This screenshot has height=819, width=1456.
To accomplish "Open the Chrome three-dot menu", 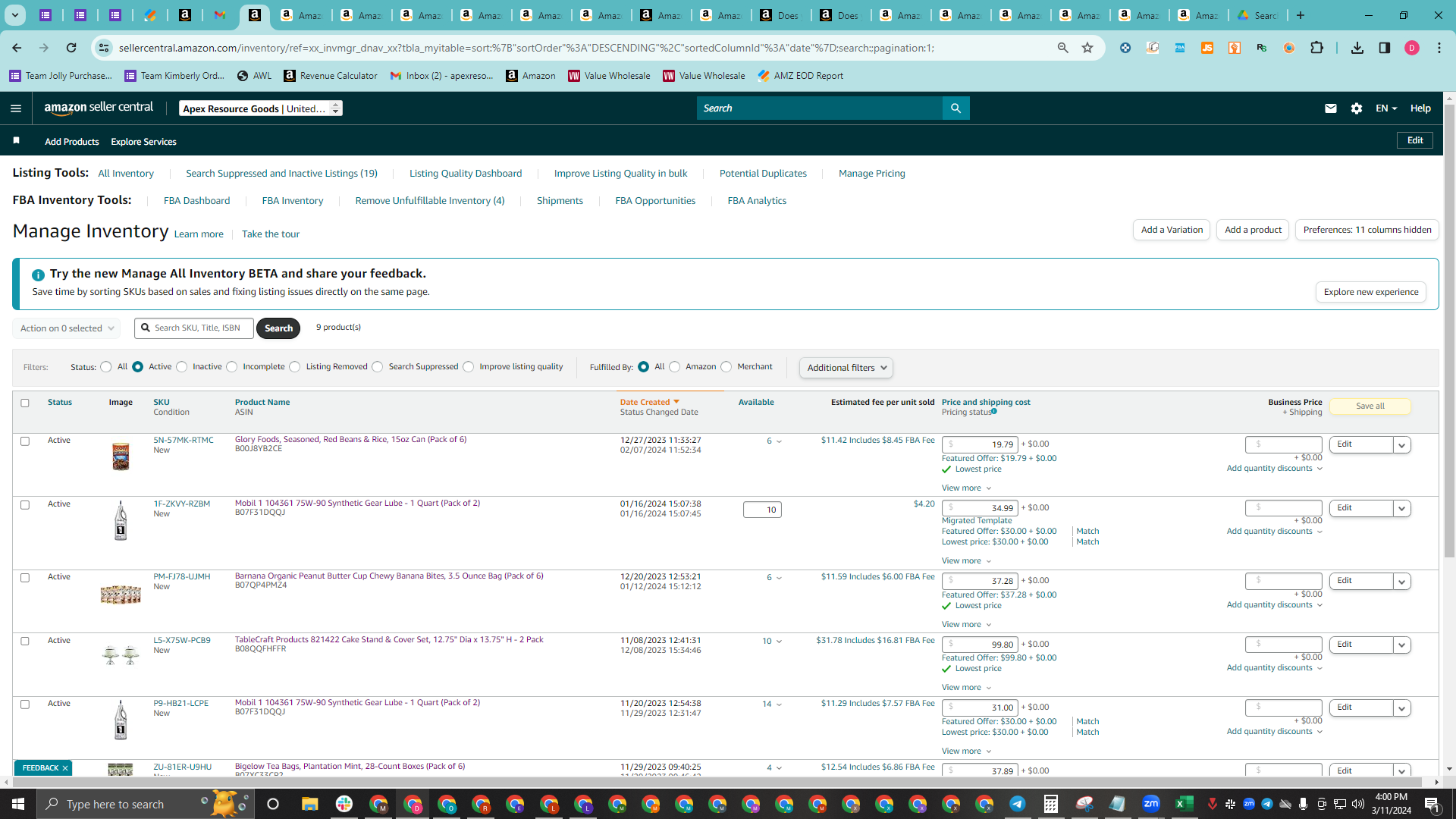I will point(1439,48).
